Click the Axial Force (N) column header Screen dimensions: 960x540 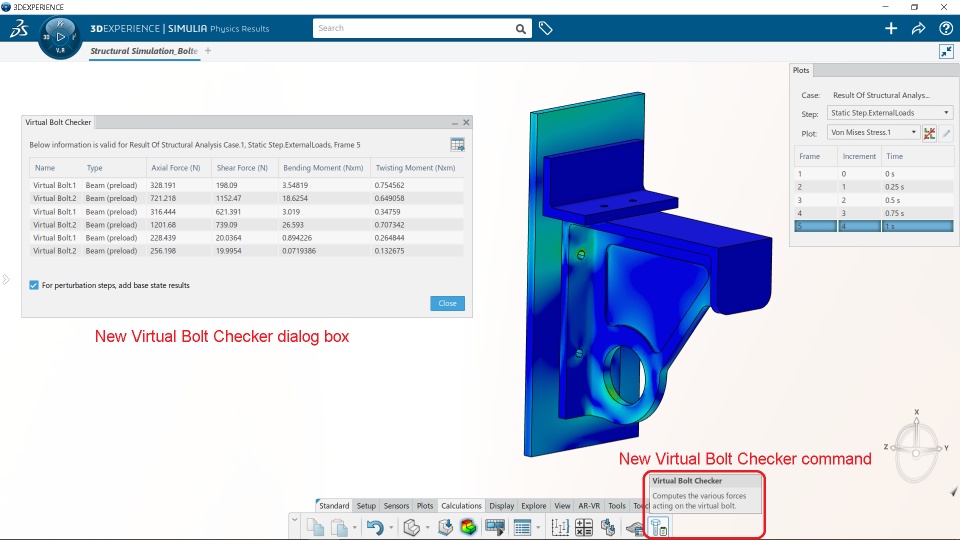pos(176,168)
